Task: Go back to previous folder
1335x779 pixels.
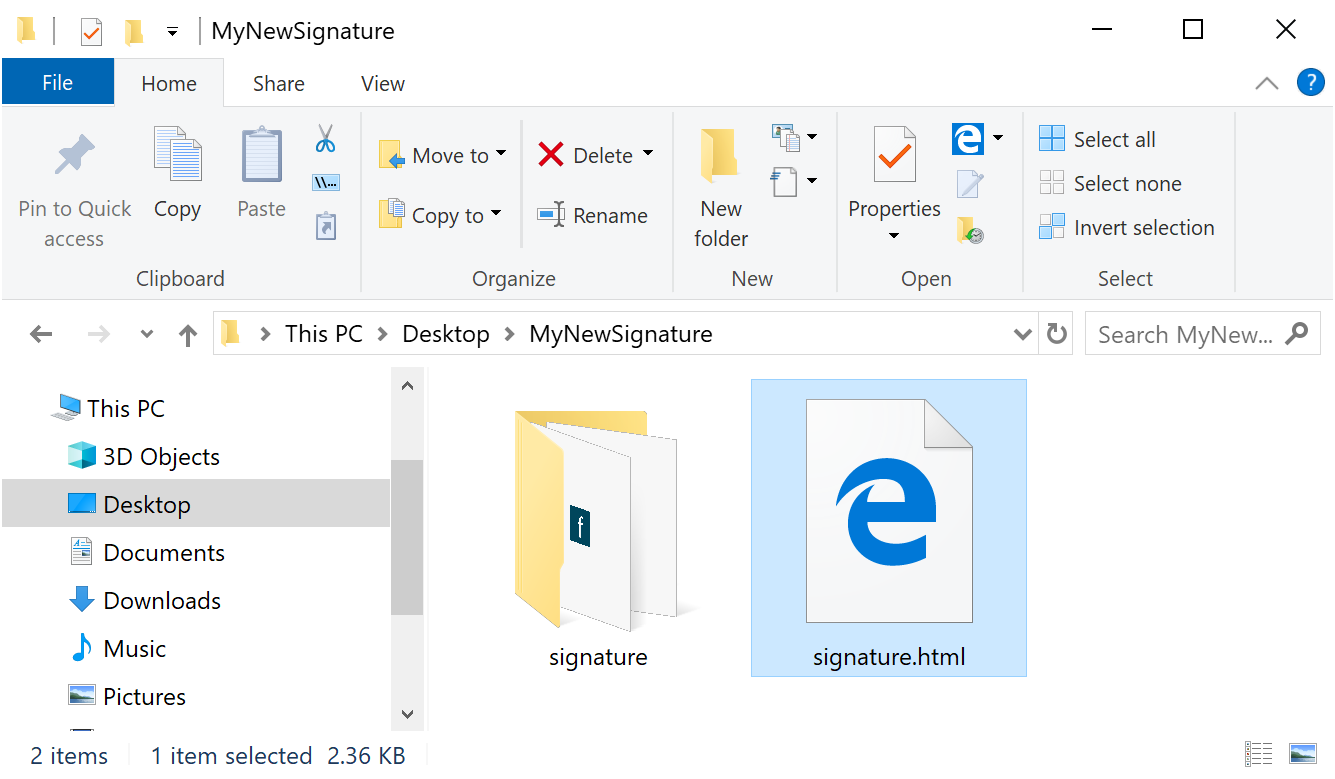Action: click(41, 334)
